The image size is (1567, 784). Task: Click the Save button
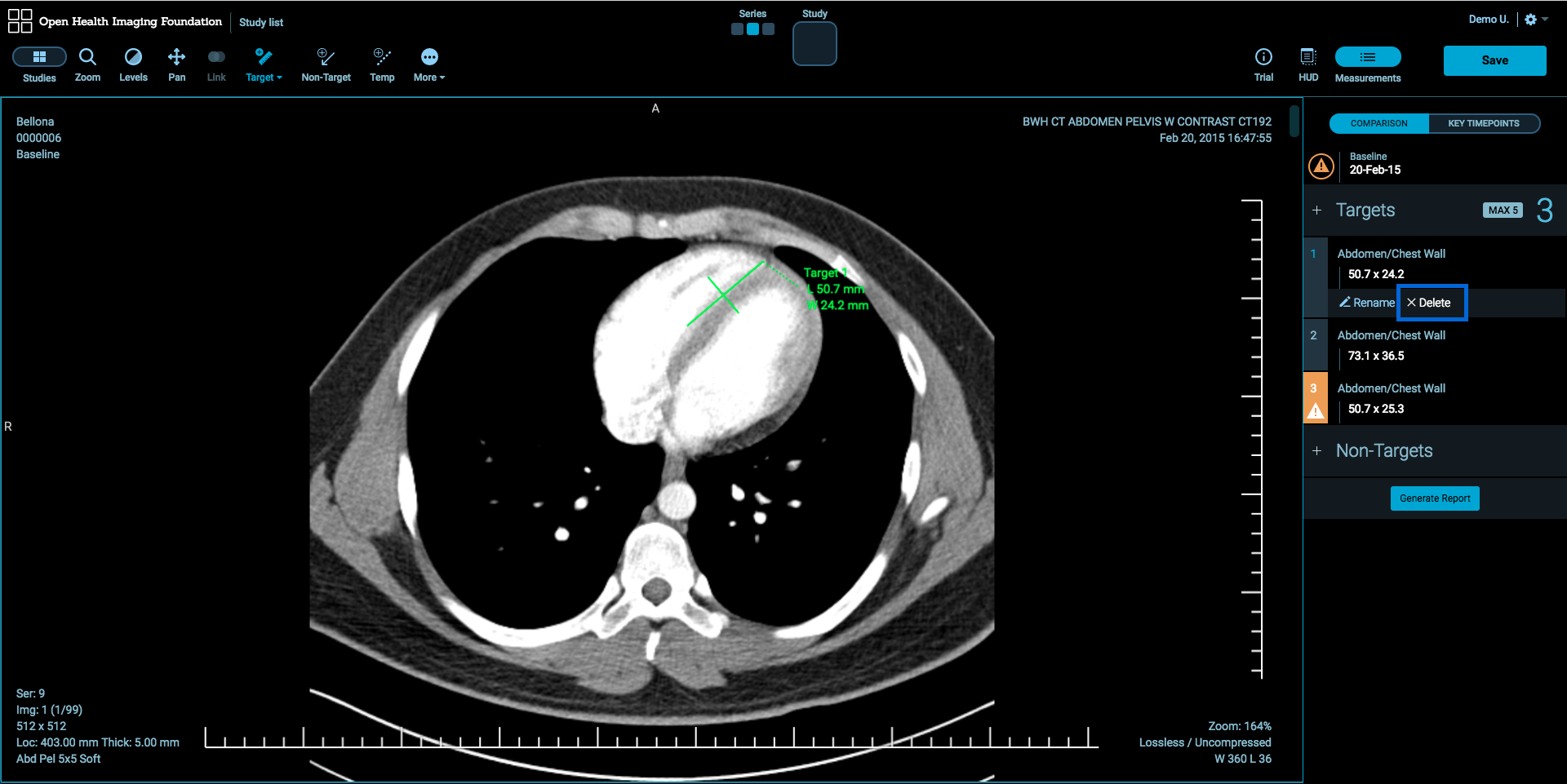1494,60
